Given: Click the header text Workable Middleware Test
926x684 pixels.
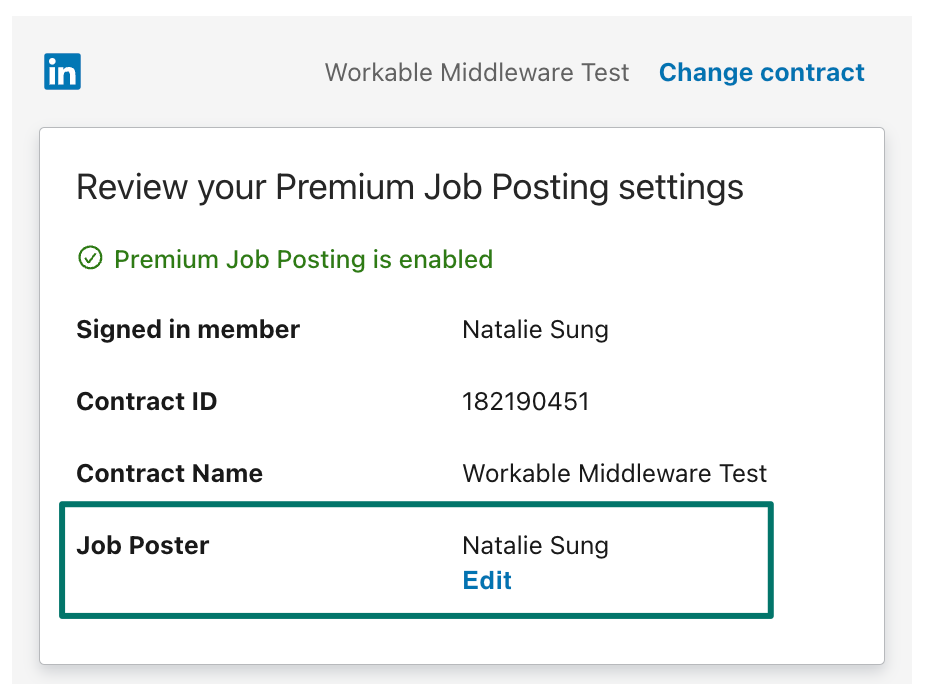Looking at the screenshot, I should point(477,73).
